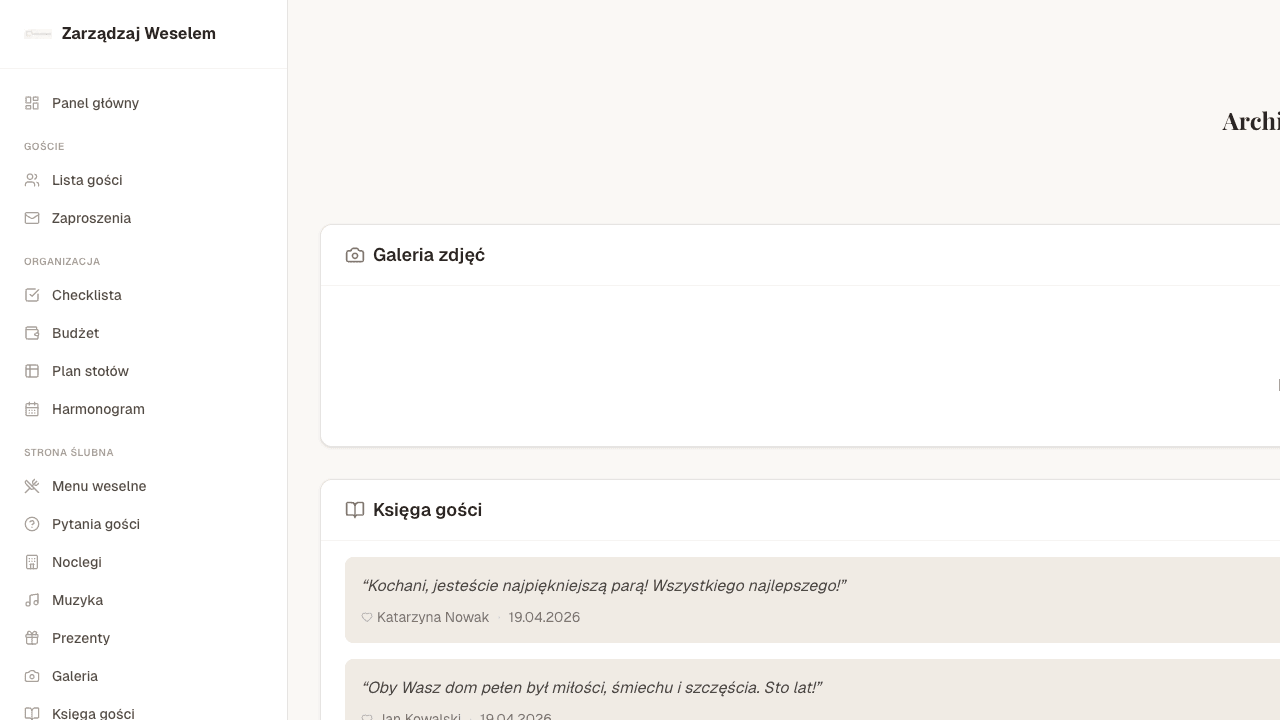The image size is (1280, 720).
Task: Click the open book icon beside Księga gości
Action: (355, 510)
